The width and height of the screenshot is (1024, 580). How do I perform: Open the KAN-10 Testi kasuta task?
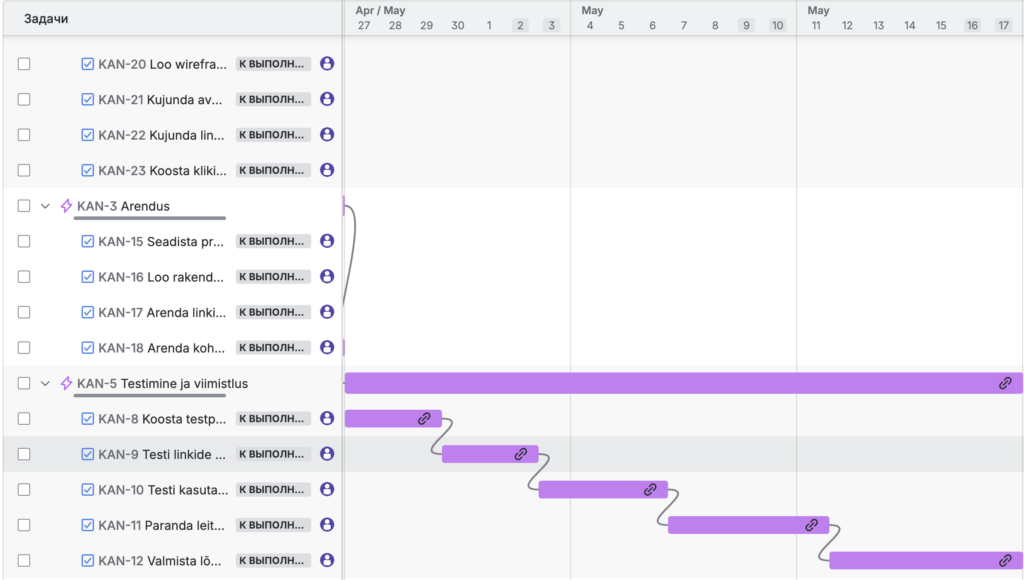[x=163, y=489]
